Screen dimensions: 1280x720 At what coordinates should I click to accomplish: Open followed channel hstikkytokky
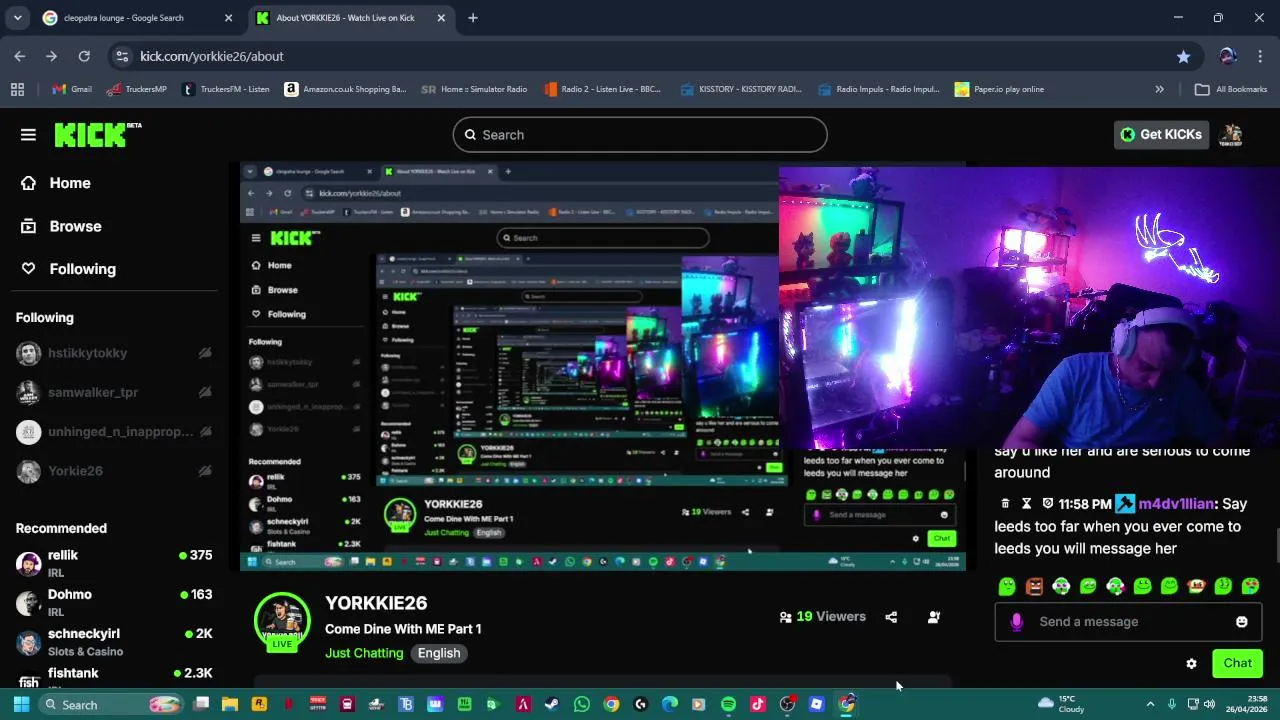coord(87,353)
